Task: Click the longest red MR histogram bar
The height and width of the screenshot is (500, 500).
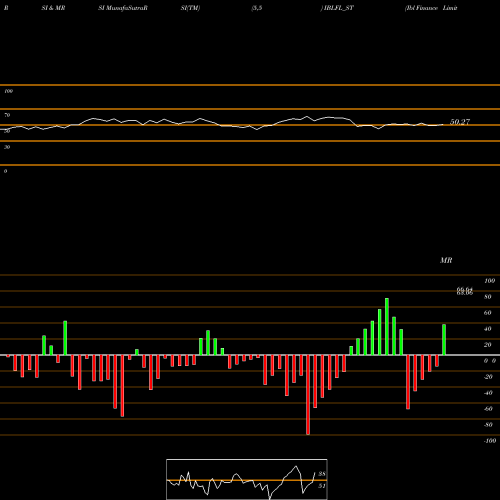Action: coord(308,395)
